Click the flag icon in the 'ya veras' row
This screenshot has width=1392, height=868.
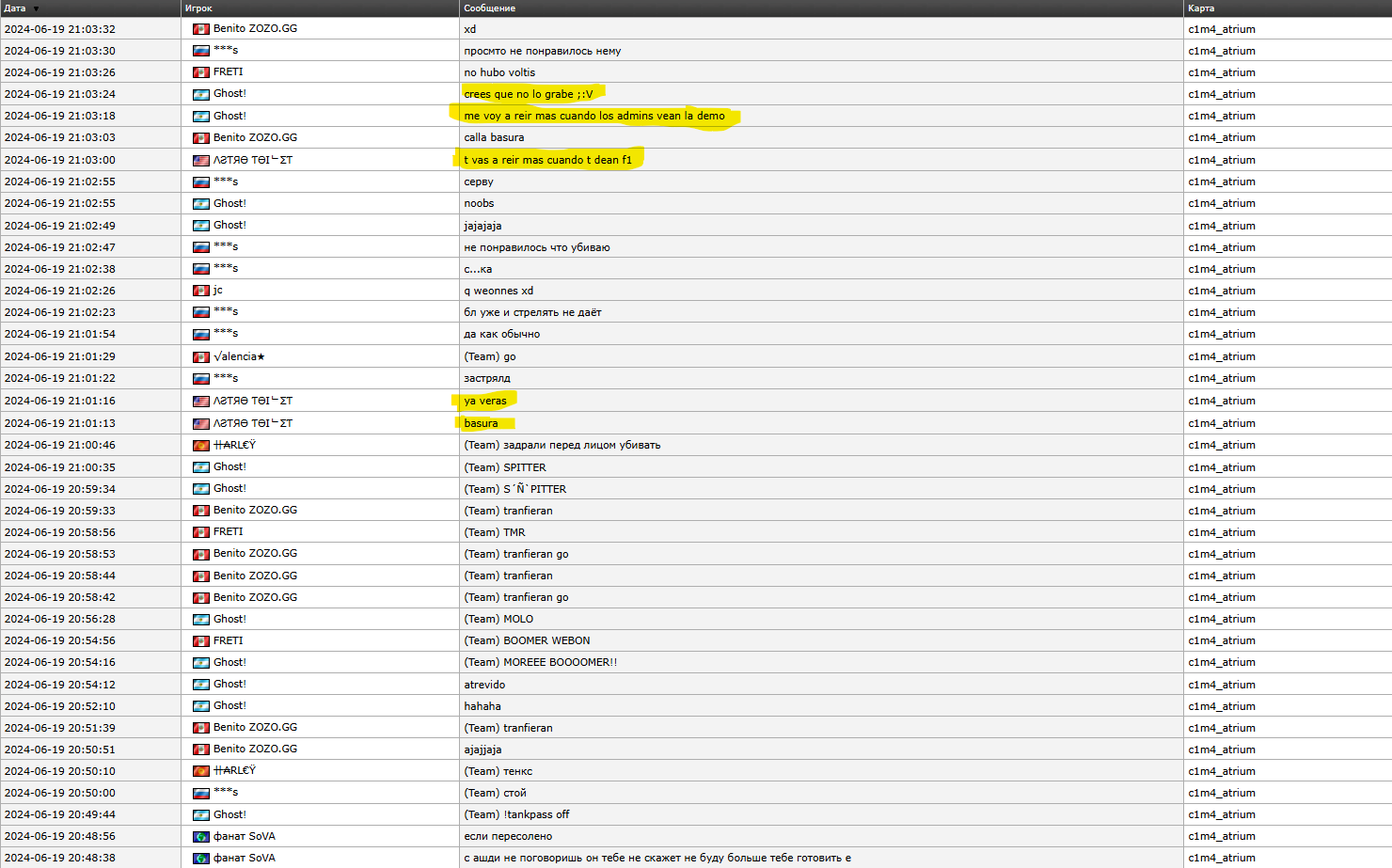[x=200, y=402]
